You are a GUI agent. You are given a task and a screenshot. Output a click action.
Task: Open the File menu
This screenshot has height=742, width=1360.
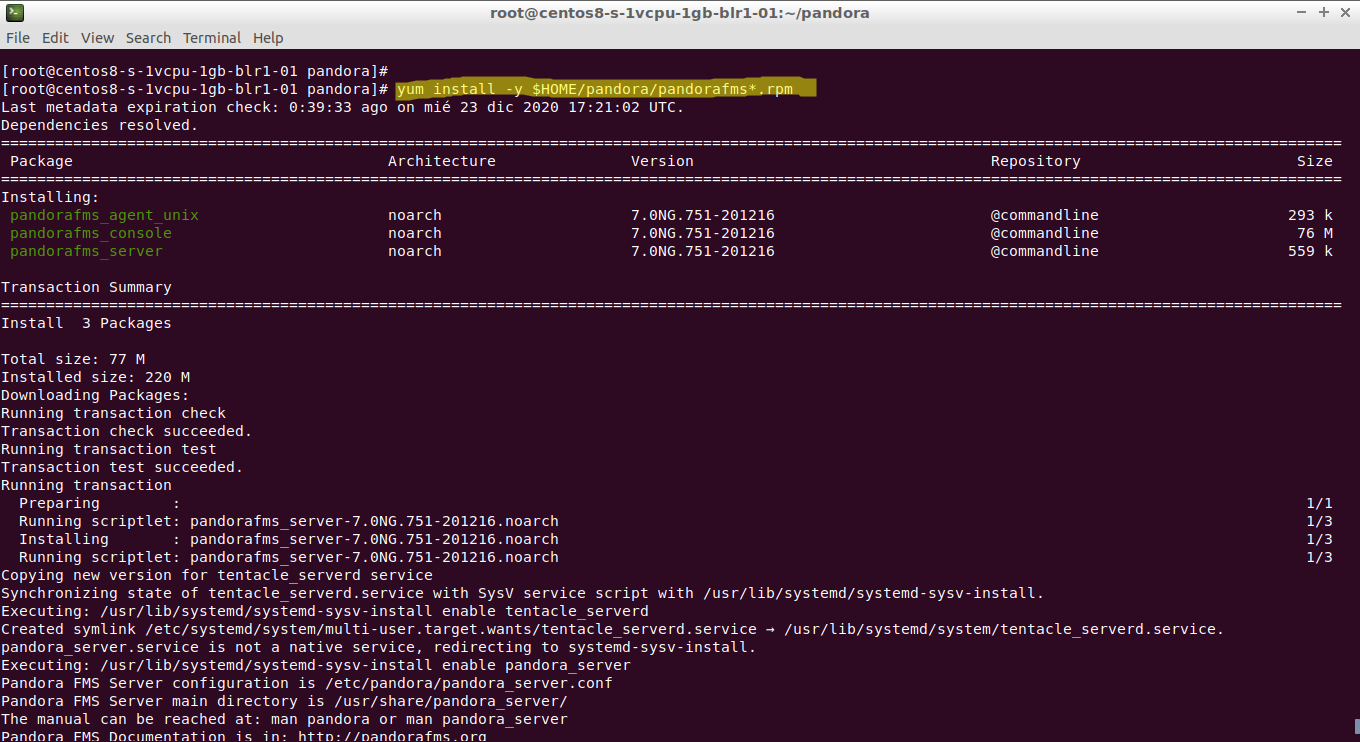tap(18, 38)
